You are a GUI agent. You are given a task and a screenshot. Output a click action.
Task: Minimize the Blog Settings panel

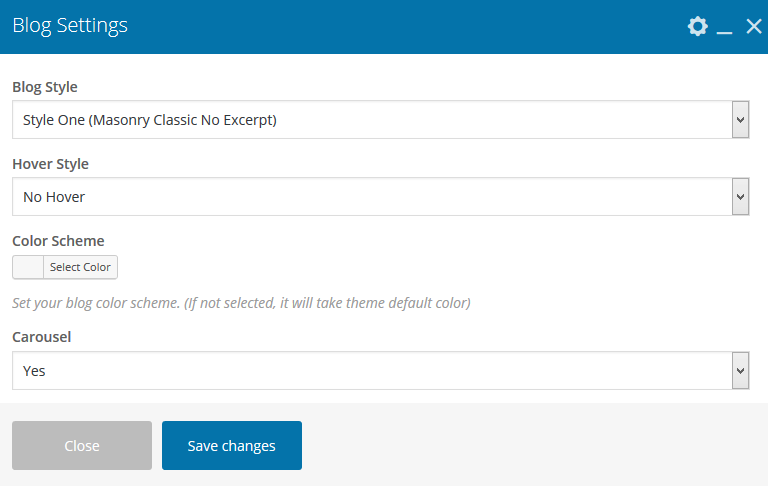click(x=725, y=30)
